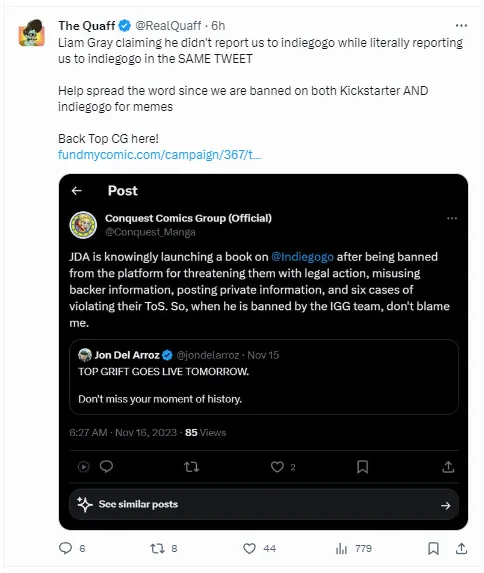
Task: Like The Quaff's tweet with 44 likes
Action: click(249, 548)
